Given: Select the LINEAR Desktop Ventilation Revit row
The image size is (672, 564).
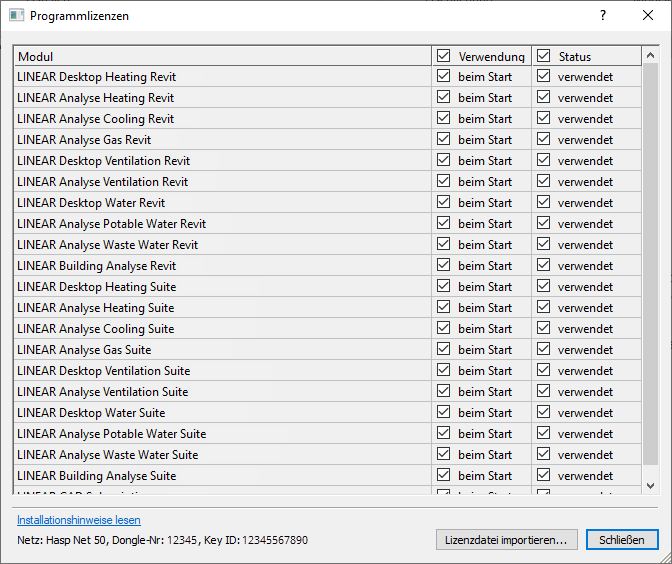Looking at the screenshot, I should pyautogui.click(x=328, y=161).
